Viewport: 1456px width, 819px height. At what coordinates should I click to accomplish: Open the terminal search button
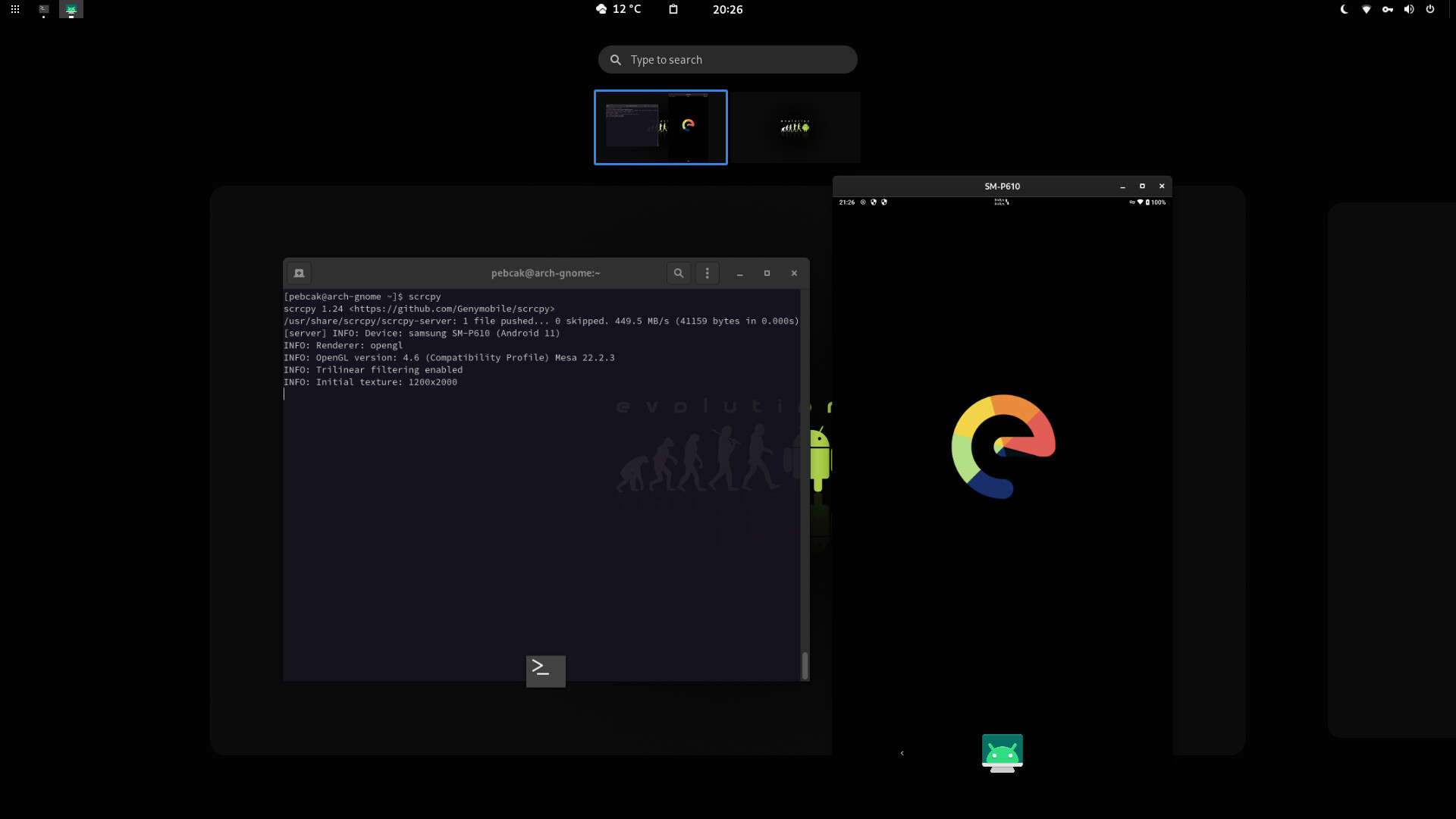click(679, 273)
